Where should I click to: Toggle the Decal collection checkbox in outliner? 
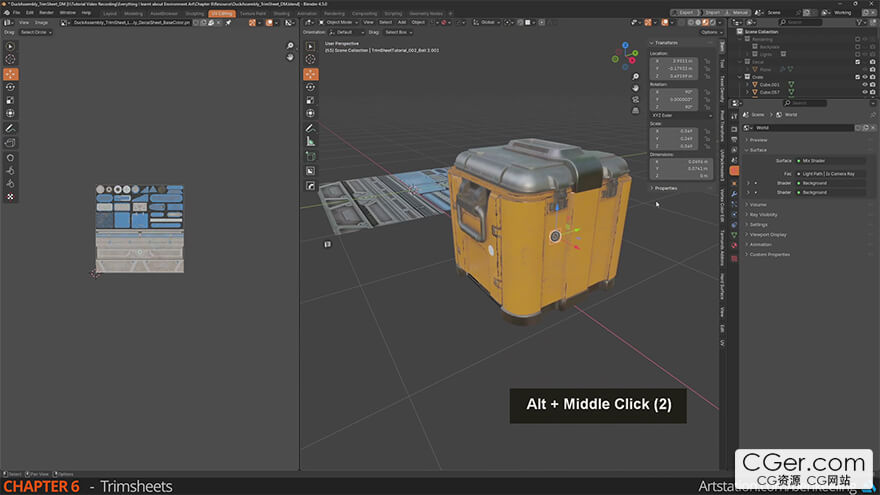(x=857, y=62)
